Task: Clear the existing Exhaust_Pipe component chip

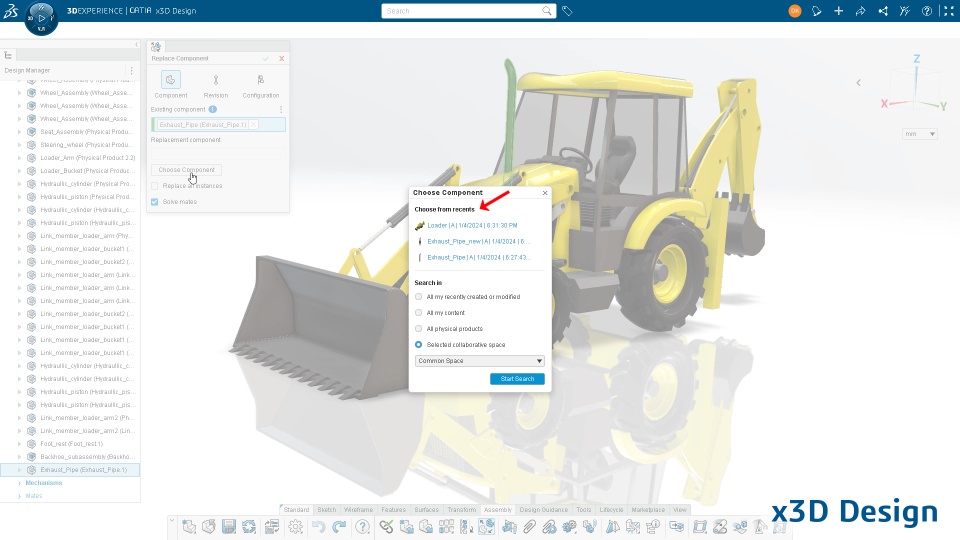Action: [x=253, y=125]
